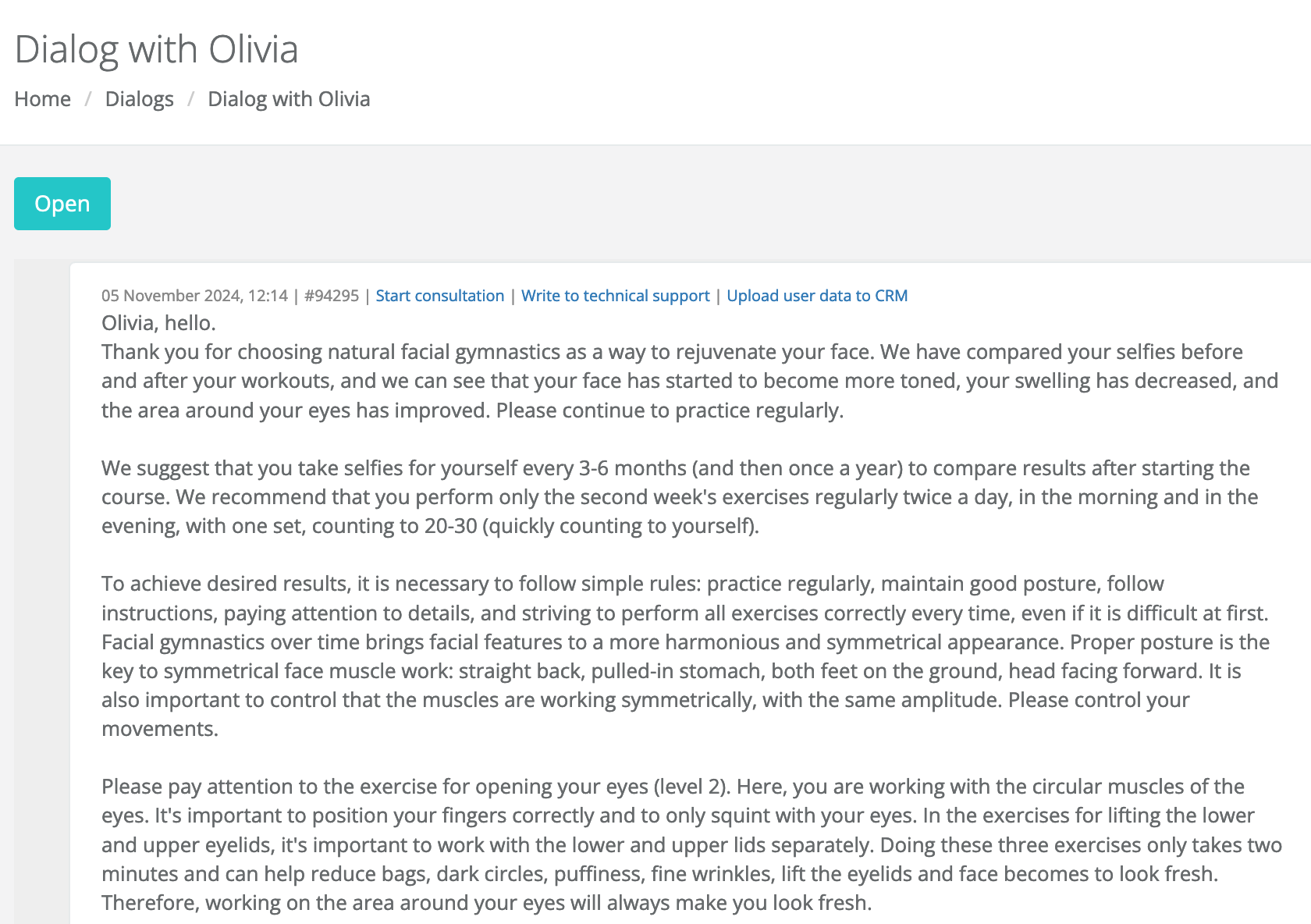Click the Dialog with Olivia page heading

pos(156,49)
